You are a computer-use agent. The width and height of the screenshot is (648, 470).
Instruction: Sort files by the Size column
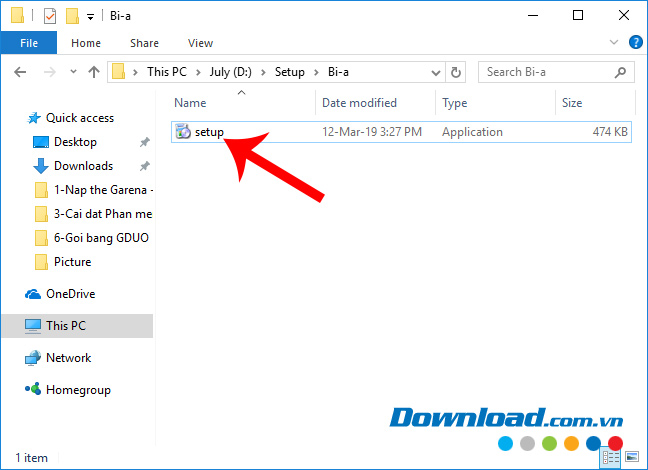pos(572,103)
